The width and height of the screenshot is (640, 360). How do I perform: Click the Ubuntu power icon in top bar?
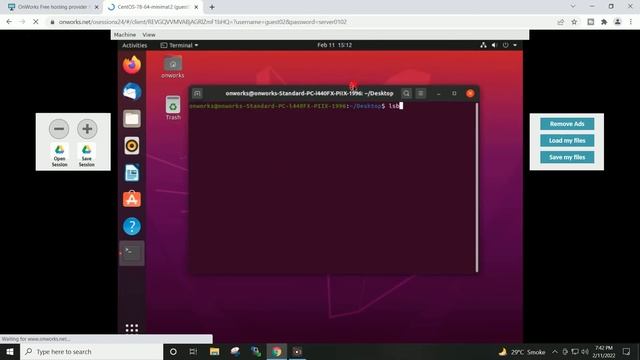click(505, 45)
